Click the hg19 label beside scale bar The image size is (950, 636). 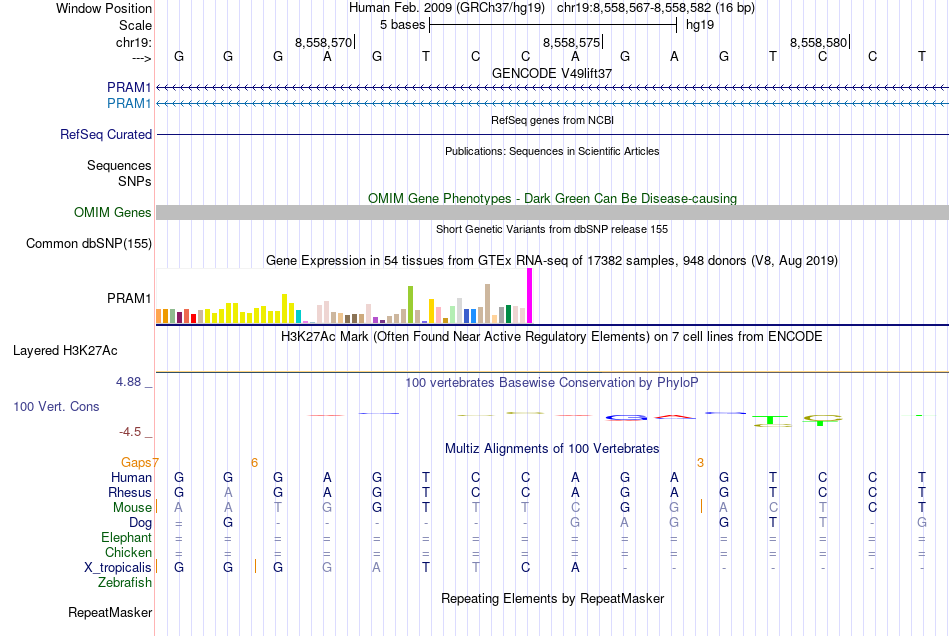pos(700,25)
